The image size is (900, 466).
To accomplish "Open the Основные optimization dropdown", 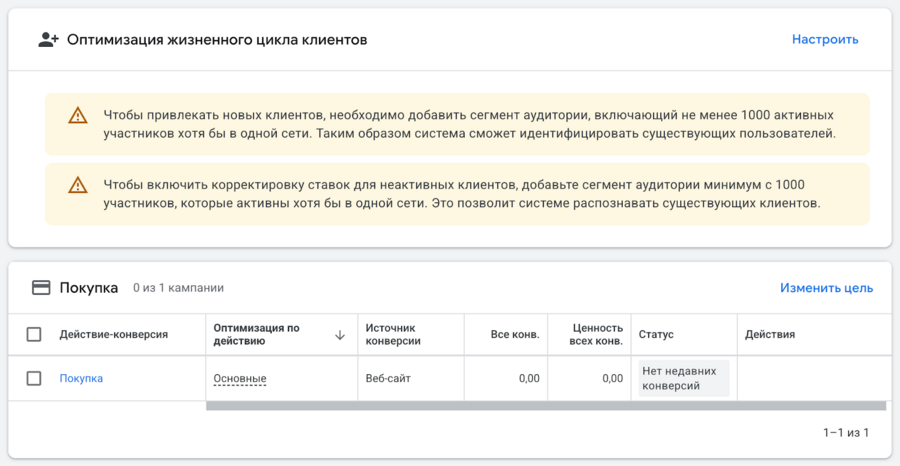I will [x=240, y=379].
